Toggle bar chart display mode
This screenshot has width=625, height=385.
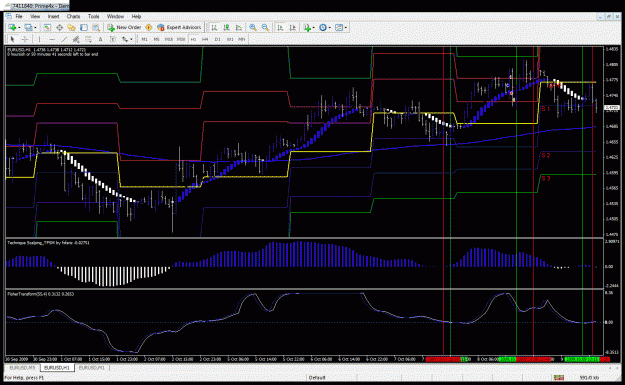point(214,27)
